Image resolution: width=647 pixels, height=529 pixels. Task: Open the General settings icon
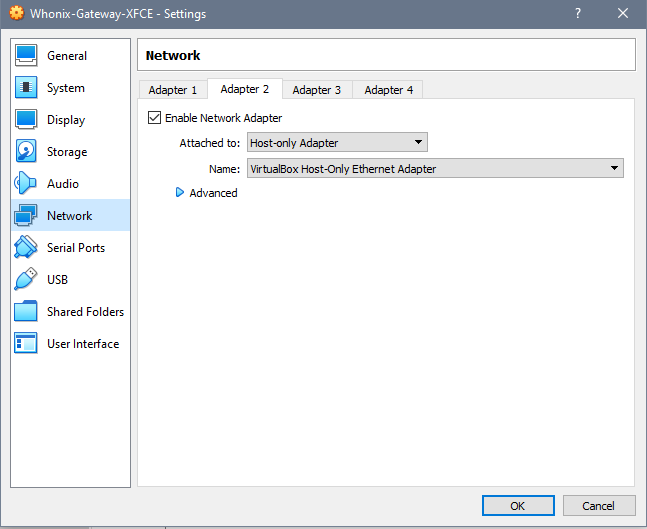27,56
